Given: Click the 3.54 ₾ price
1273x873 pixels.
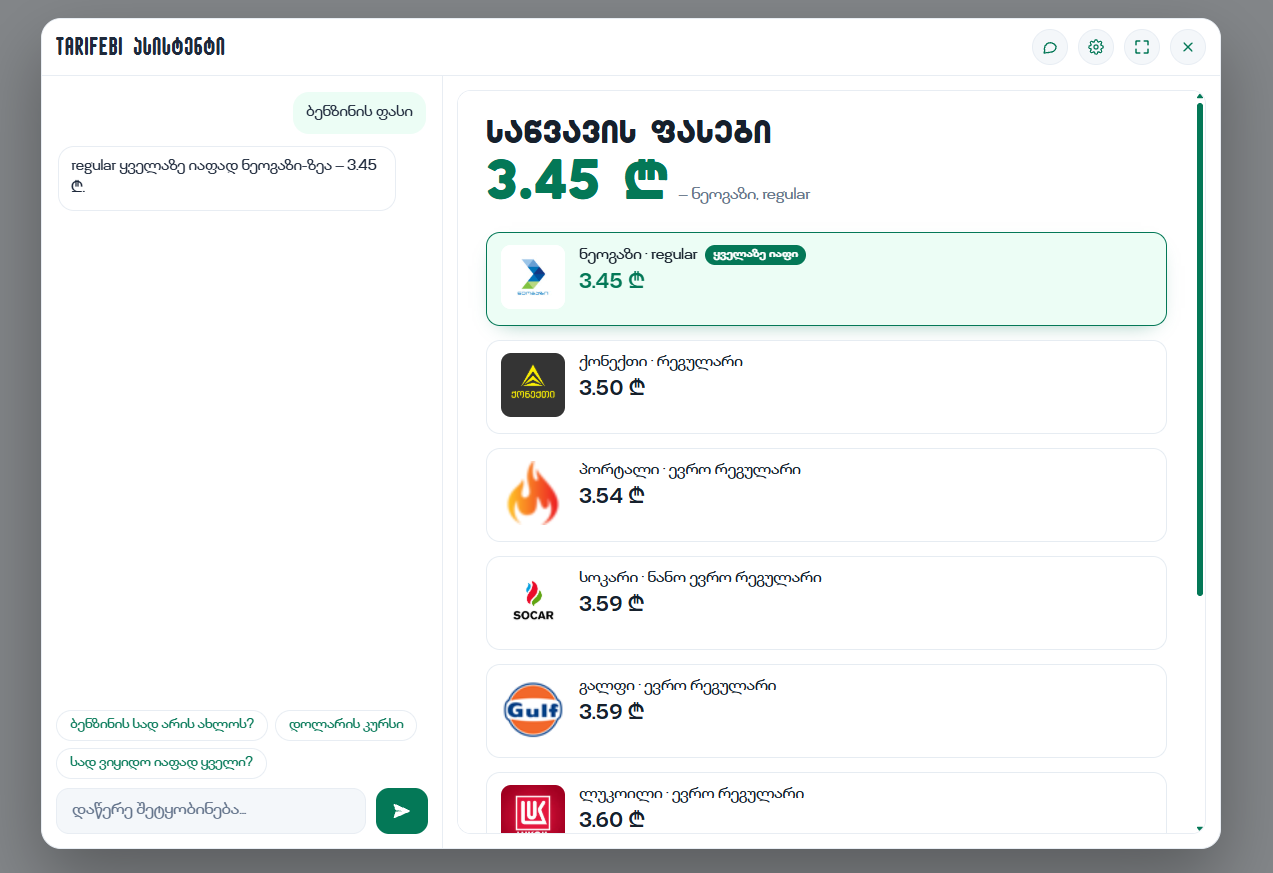Looking at the screenshot, I should coord(612,497).
